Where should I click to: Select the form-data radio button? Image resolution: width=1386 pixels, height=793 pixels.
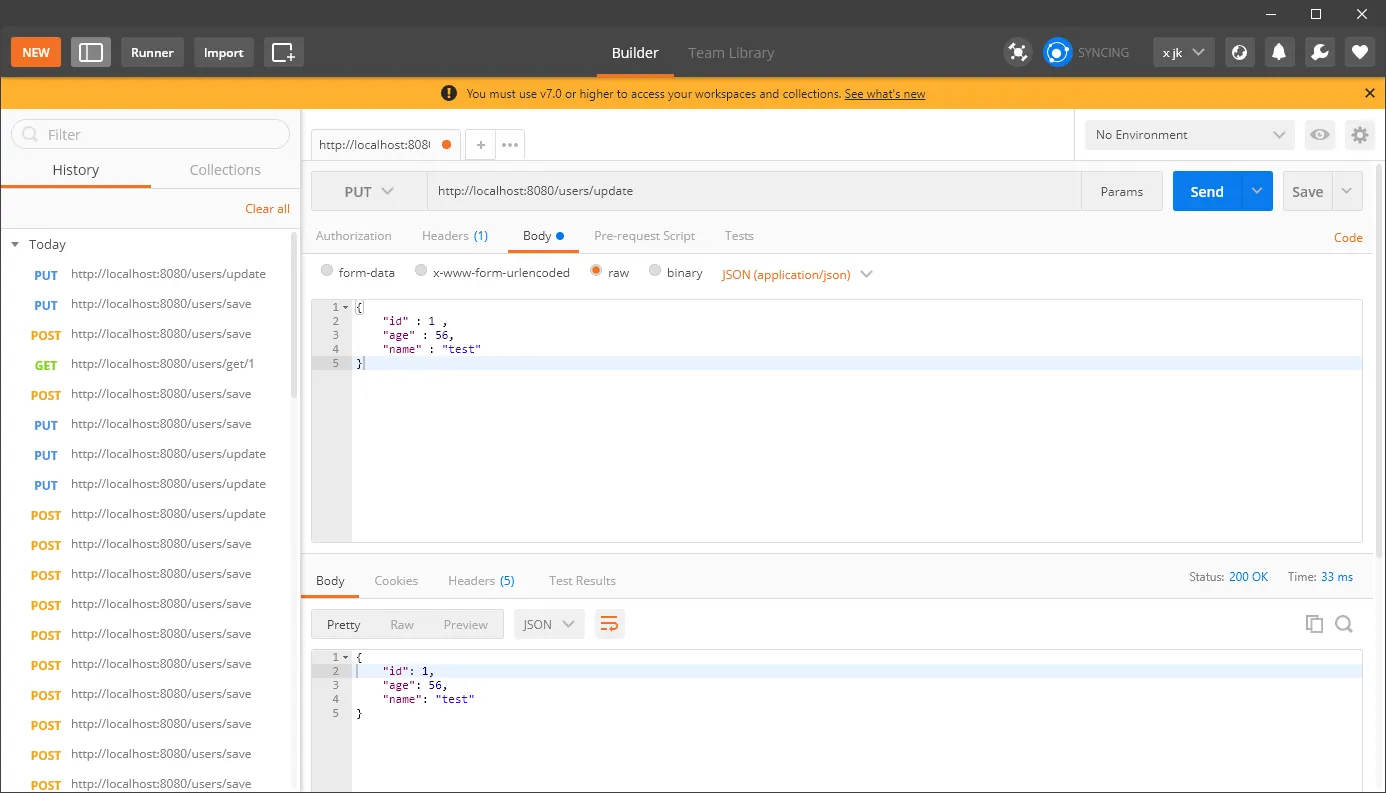click(x=327, y=271)
